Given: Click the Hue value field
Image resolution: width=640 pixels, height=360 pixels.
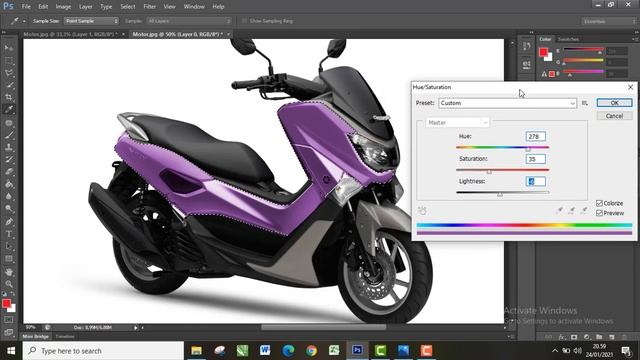Looking at the screenshot, I should [536, 136].
